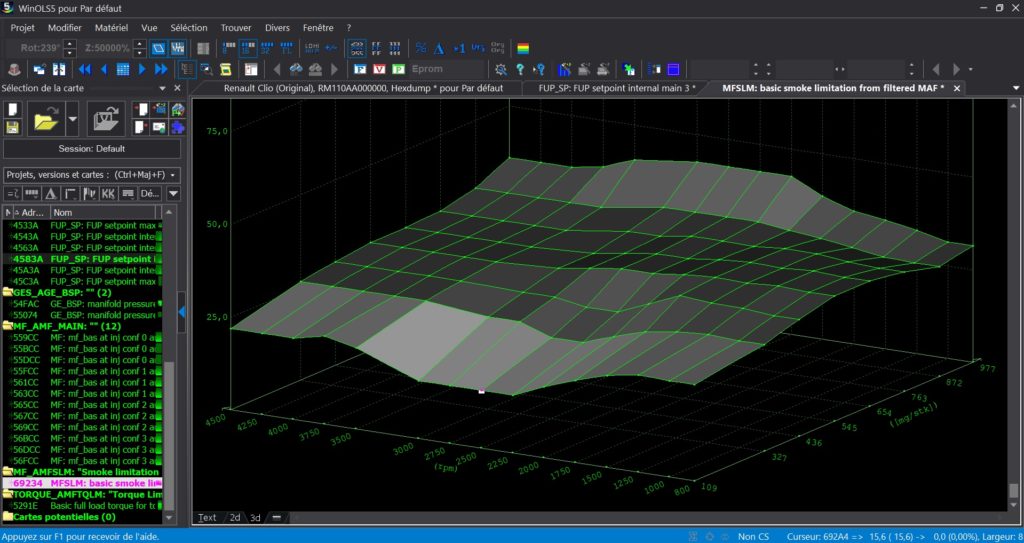
Task: Switch to FUP_SP setpoint internal main 3 tab
Action: [617, 88]
